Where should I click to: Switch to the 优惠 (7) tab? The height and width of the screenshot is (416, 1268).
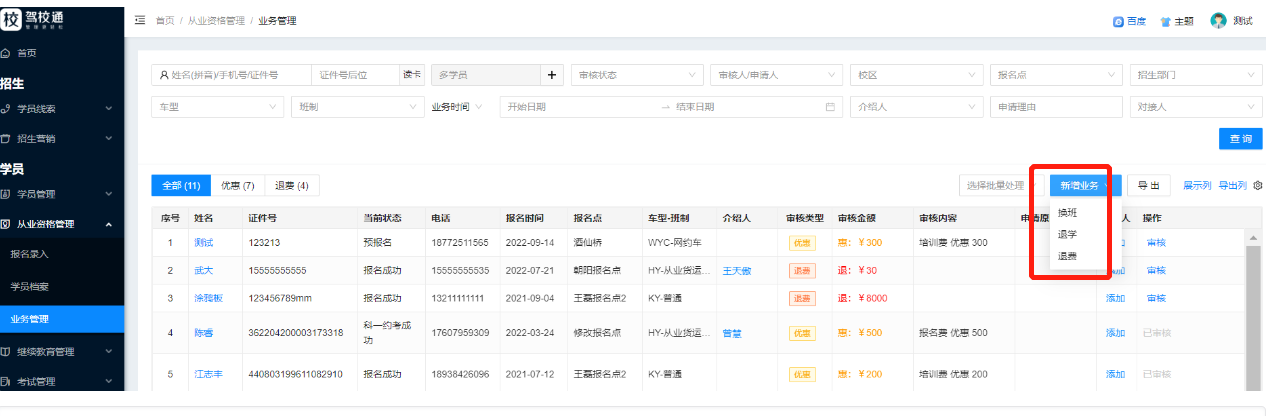tap(238, 186)
